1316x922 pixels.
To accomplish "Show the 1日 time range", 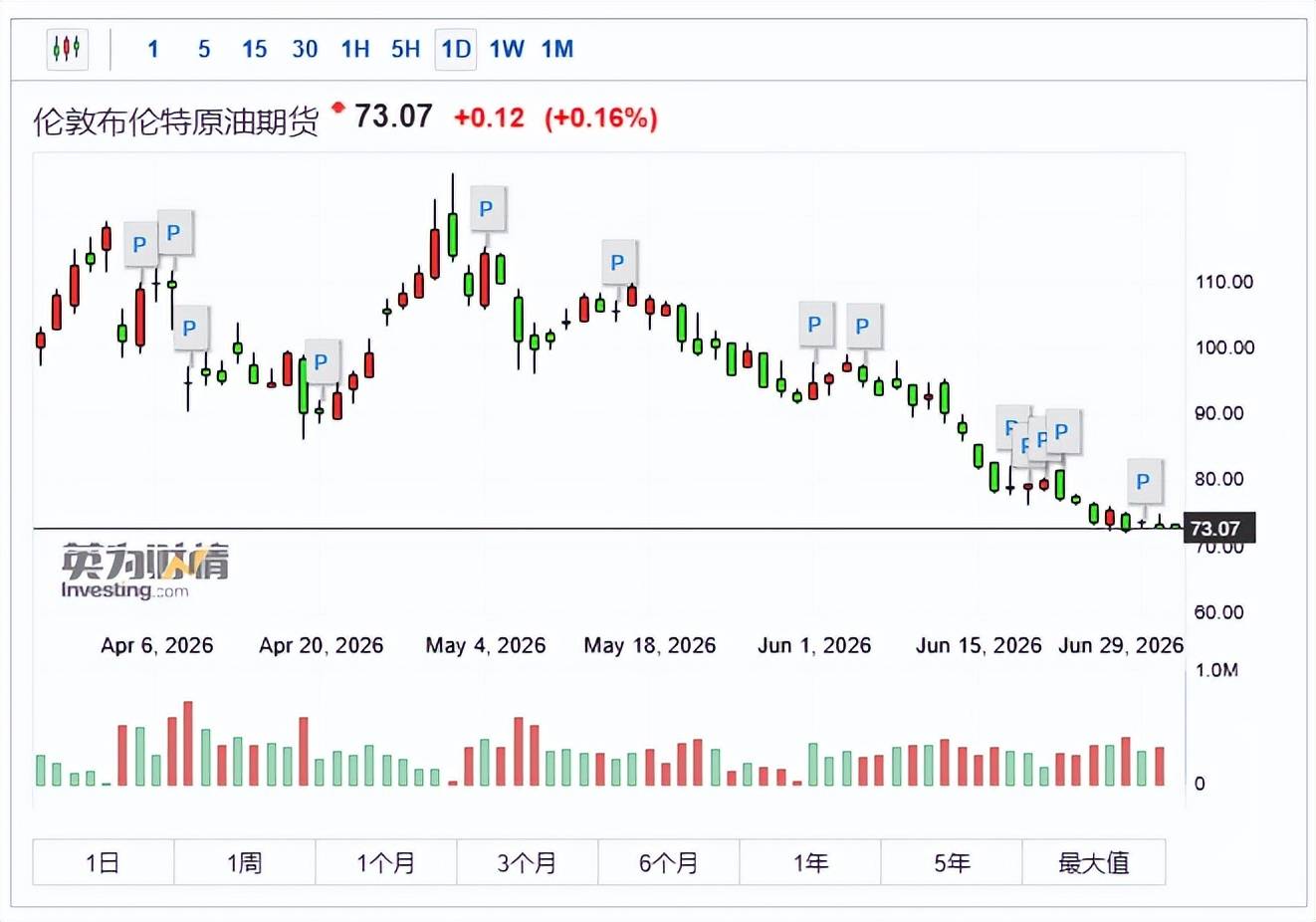I will (x=104, y=862).
